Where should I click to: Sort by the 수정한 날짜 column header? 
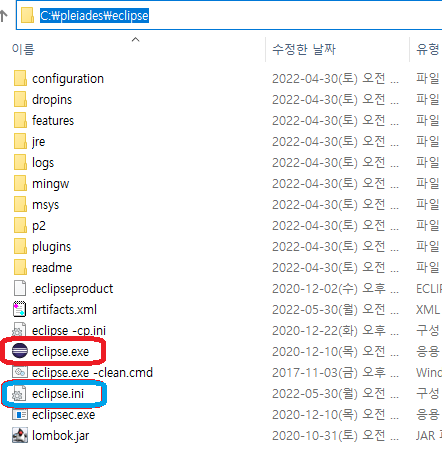[x=304, y=49]
